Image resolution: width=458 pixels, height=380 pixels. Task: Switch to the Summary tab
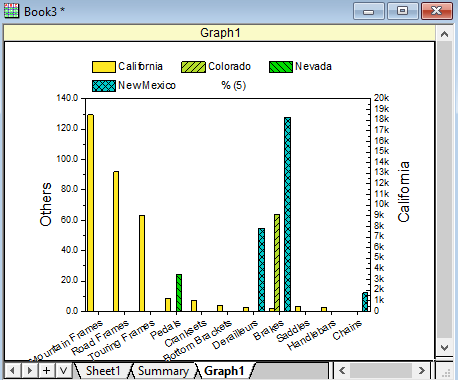click(163, 371)
